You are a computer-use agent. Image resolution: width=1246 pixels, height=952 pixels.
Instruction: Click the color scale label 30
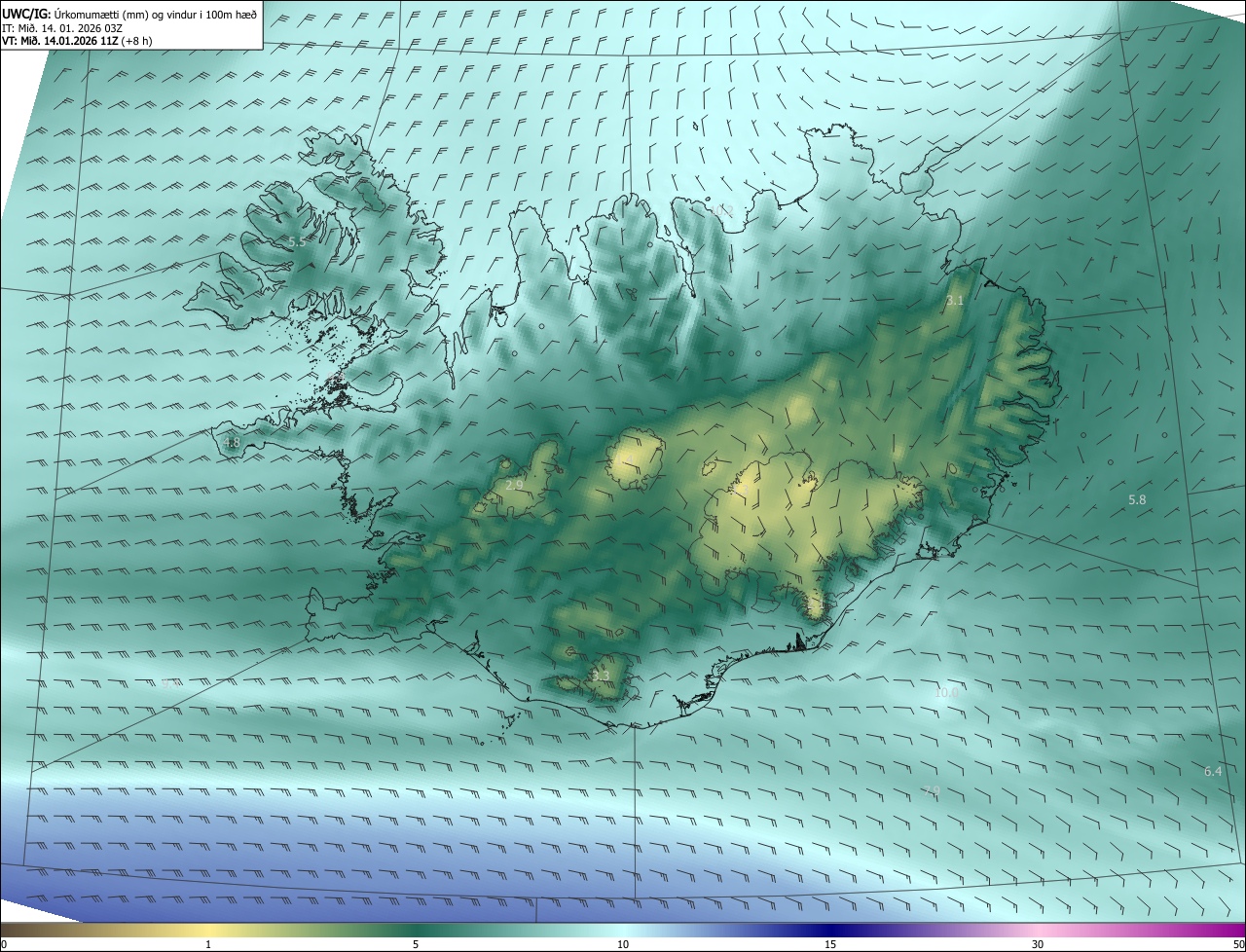(x=1038, y=944)
